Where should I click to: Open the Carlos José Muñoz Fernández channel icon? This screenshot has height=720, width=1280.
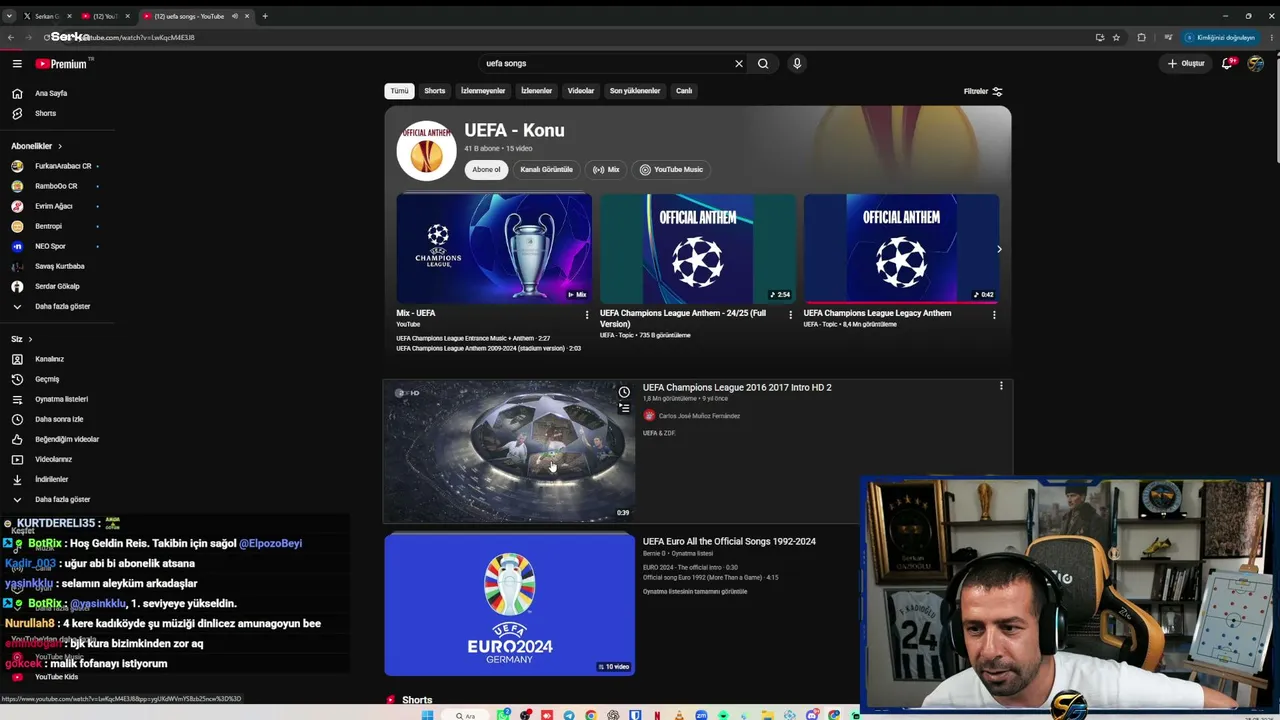coord(649,416)
